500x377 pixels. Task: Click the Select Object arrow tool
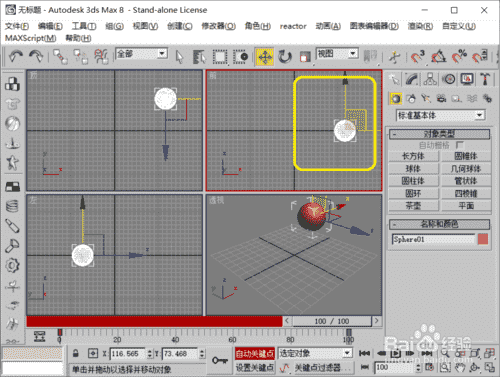180,57
